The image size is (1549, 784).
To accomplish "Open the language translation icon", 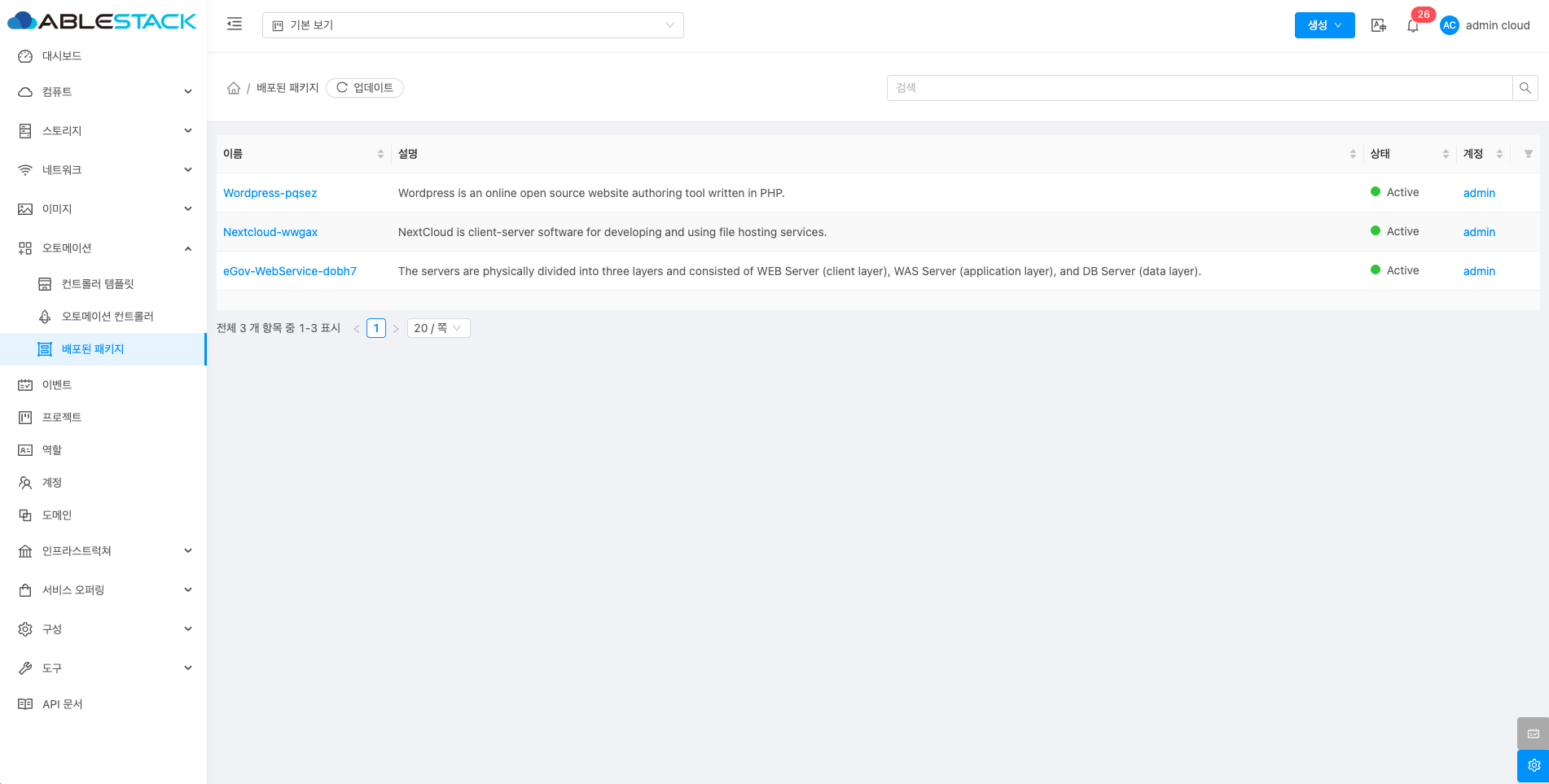I will pos(1379,25).
